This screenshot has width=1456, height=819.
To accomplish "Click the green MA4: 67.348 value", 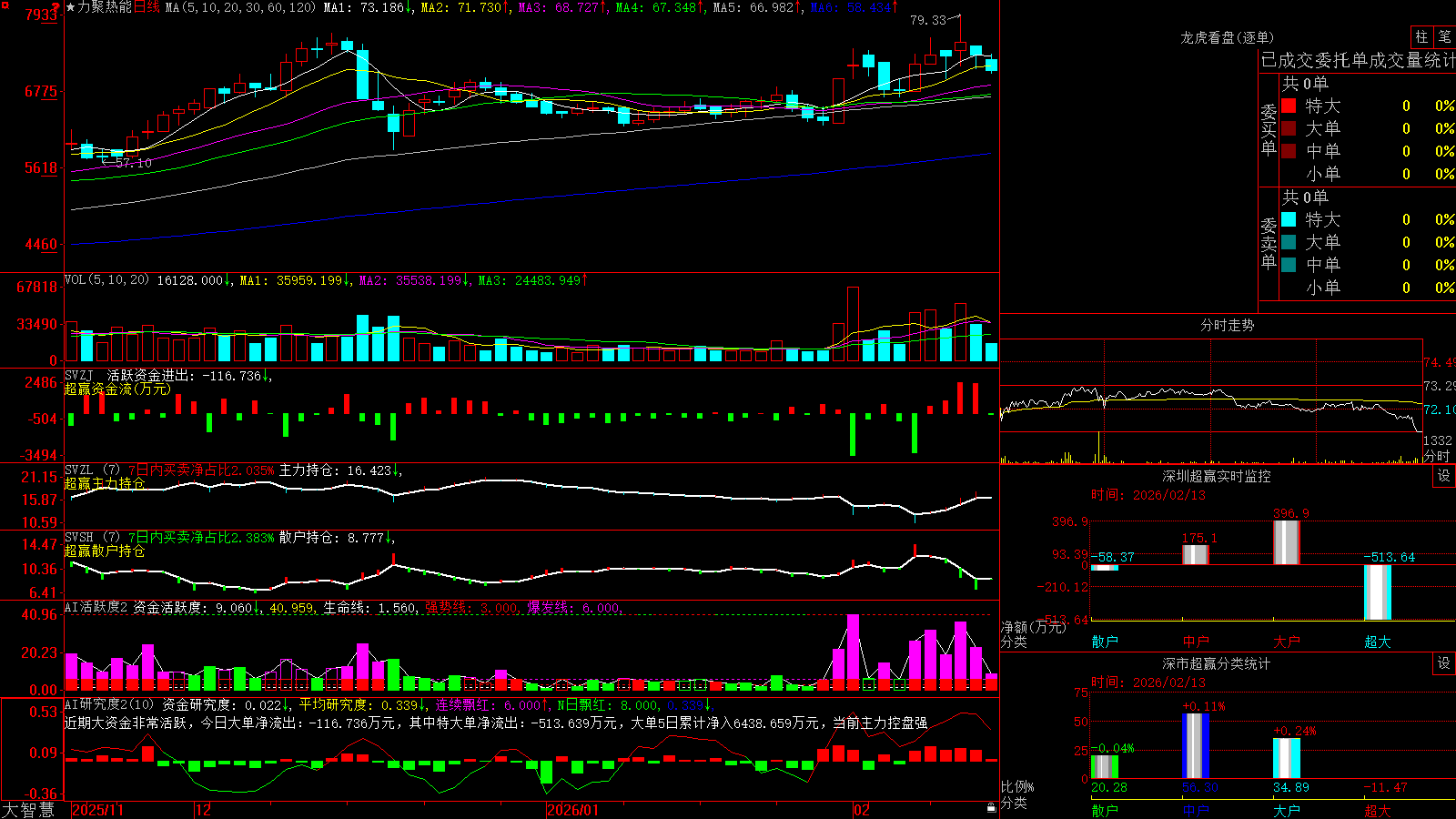I will [x=656, y=7].
